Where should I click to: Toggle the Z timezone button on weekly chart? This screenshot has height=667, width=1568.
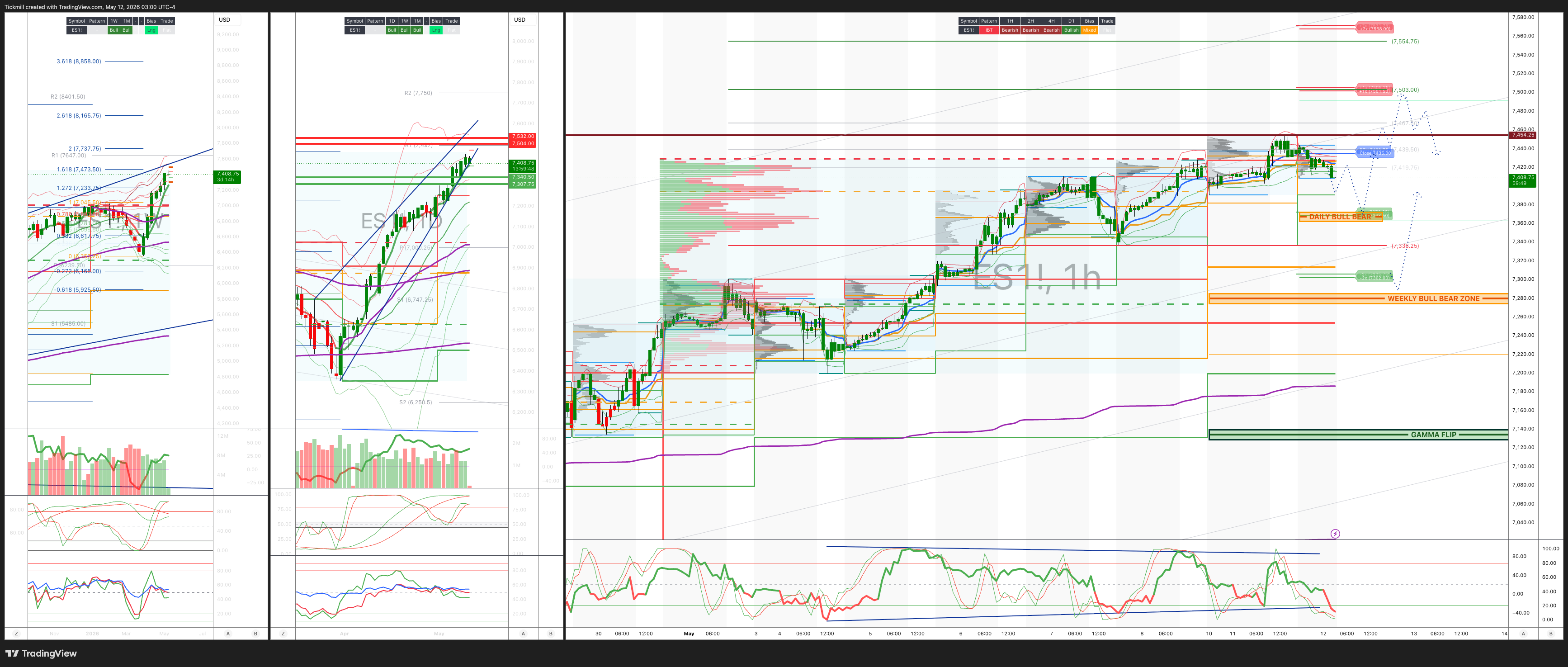pos(16,634)
